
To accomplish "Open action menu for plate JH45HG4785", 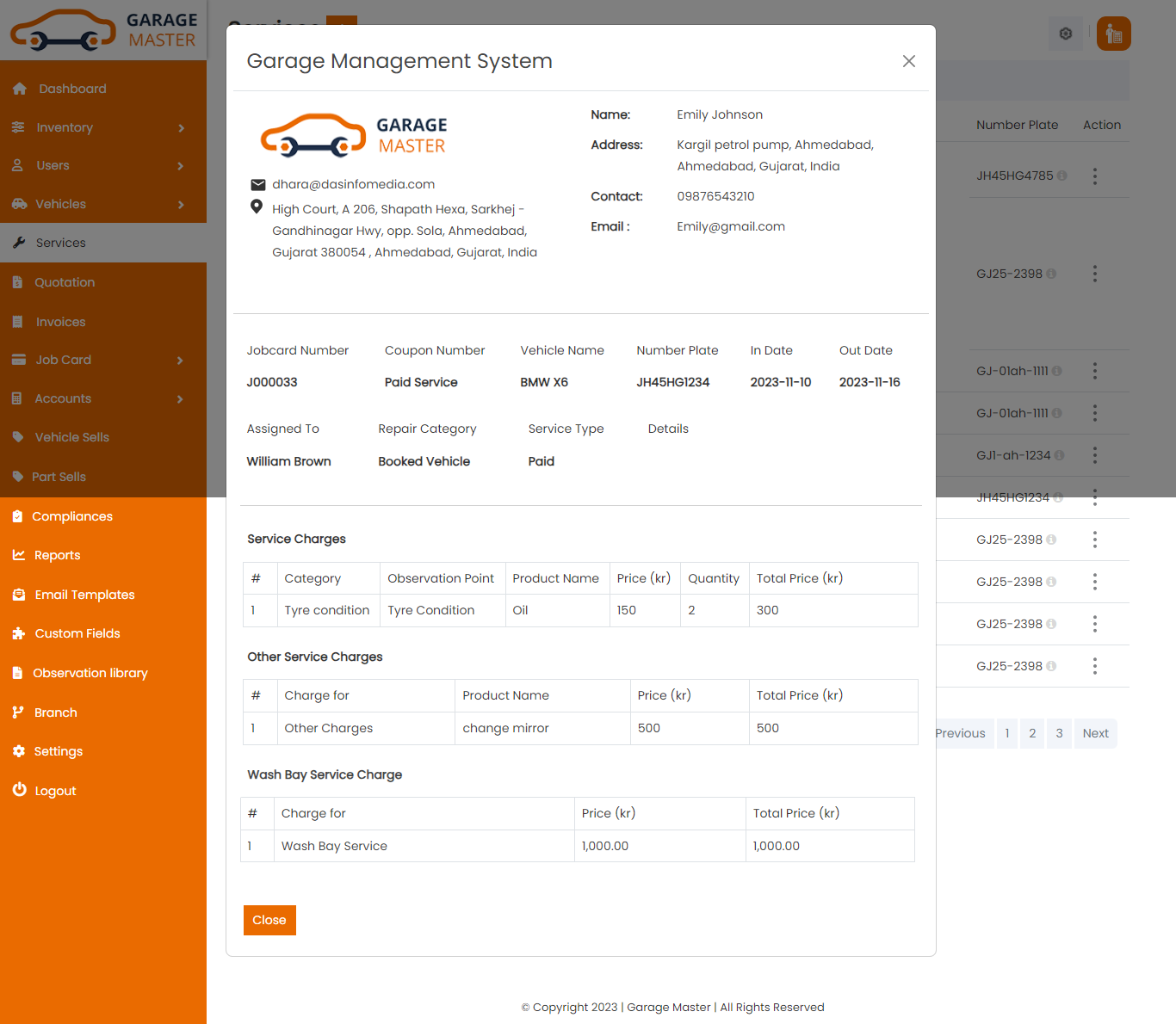I will click(1094, 176).
